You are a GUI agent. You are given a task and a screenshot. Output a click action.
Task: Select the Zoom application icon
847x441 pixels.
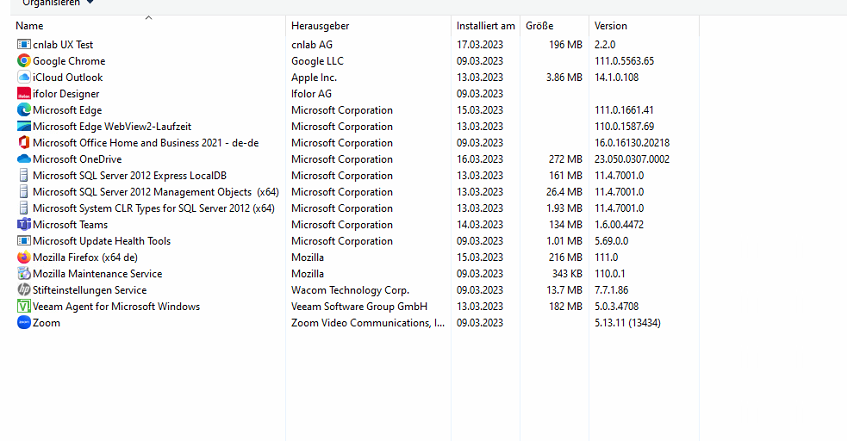coord(24,323)
